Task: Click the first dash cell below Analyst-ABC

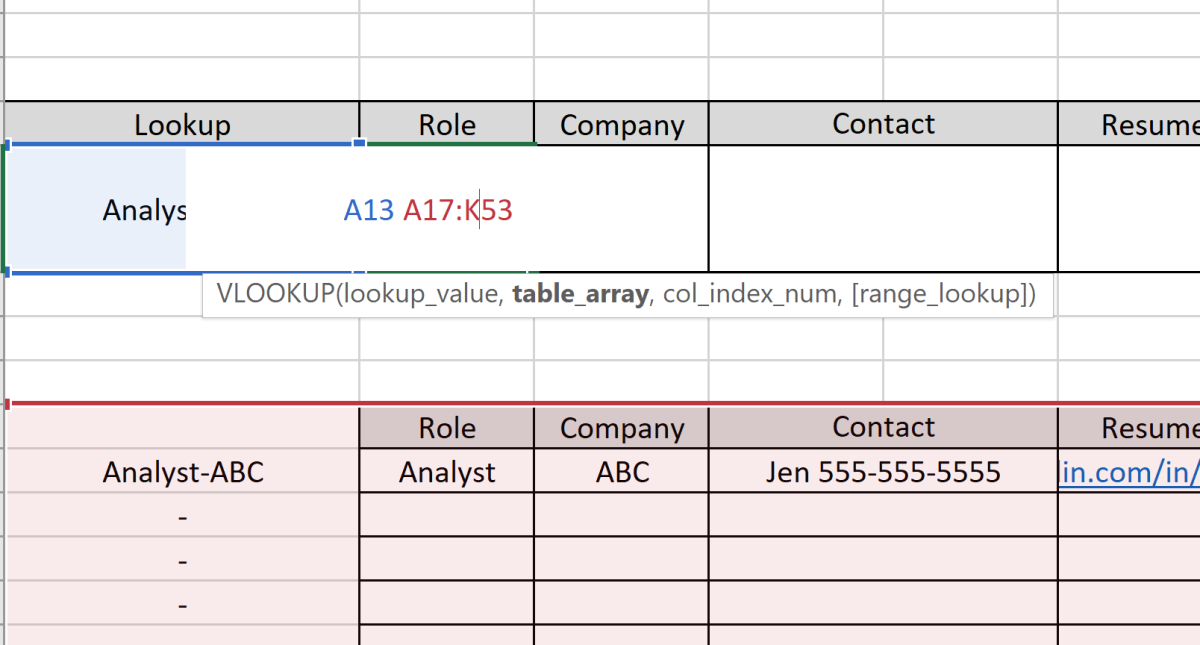Action: click(182, 516)
